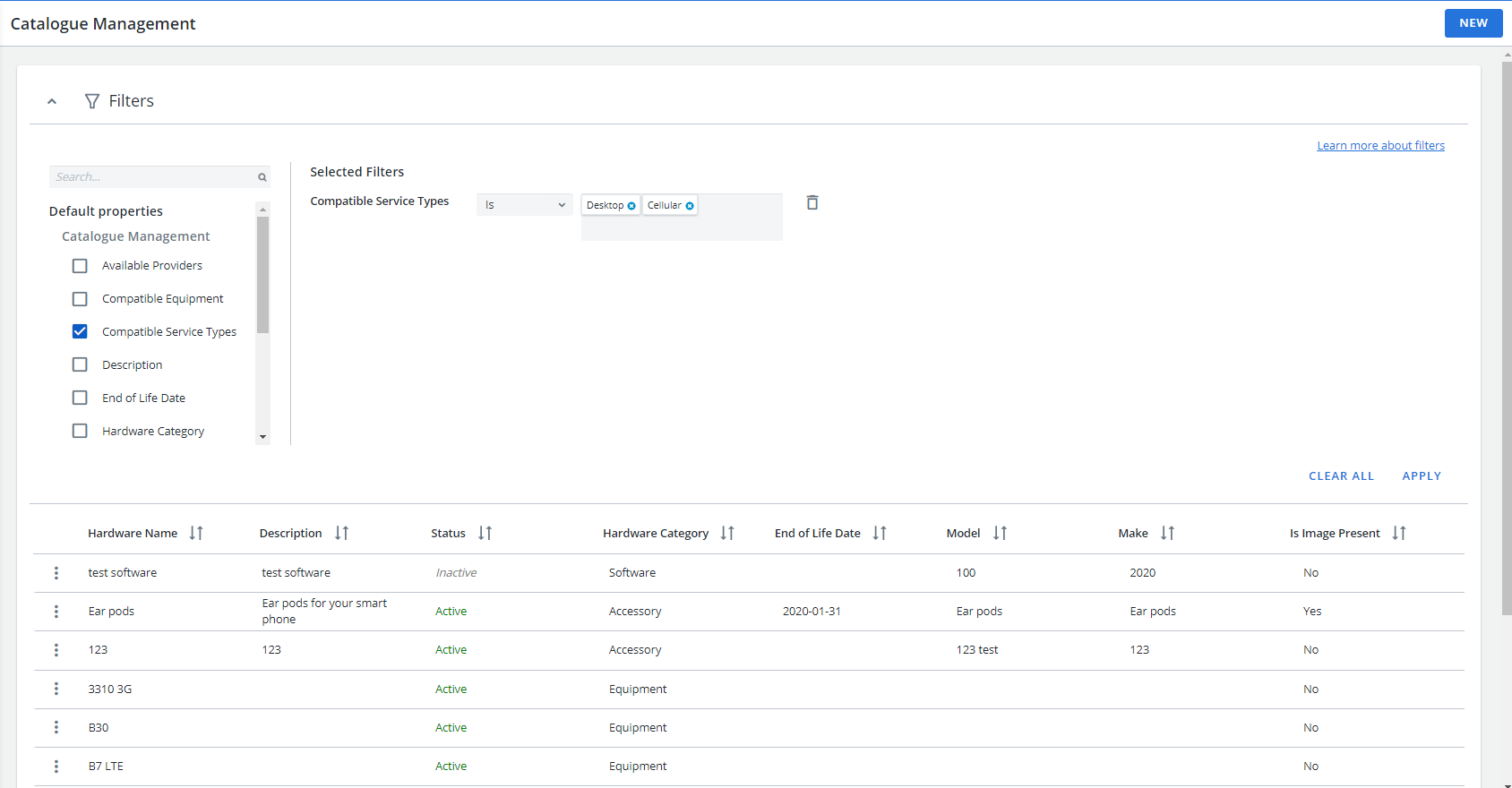Uncheck Compatible Service Types checkbox
Screen dimensions: 1512x788
point(80,331)
